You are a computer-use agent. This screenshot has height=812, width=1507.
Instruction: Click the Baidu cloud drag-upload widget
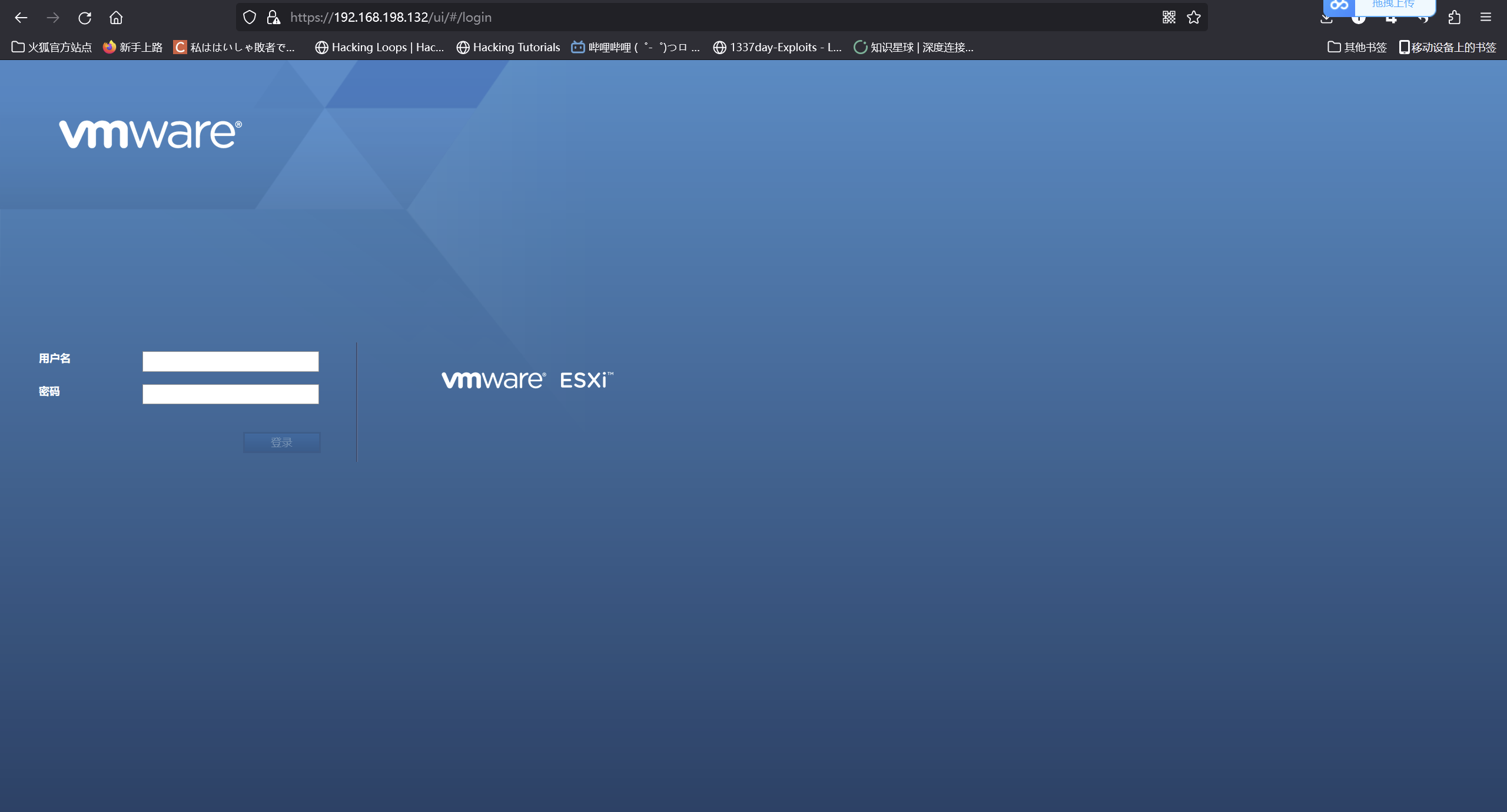coord(1379,7)
